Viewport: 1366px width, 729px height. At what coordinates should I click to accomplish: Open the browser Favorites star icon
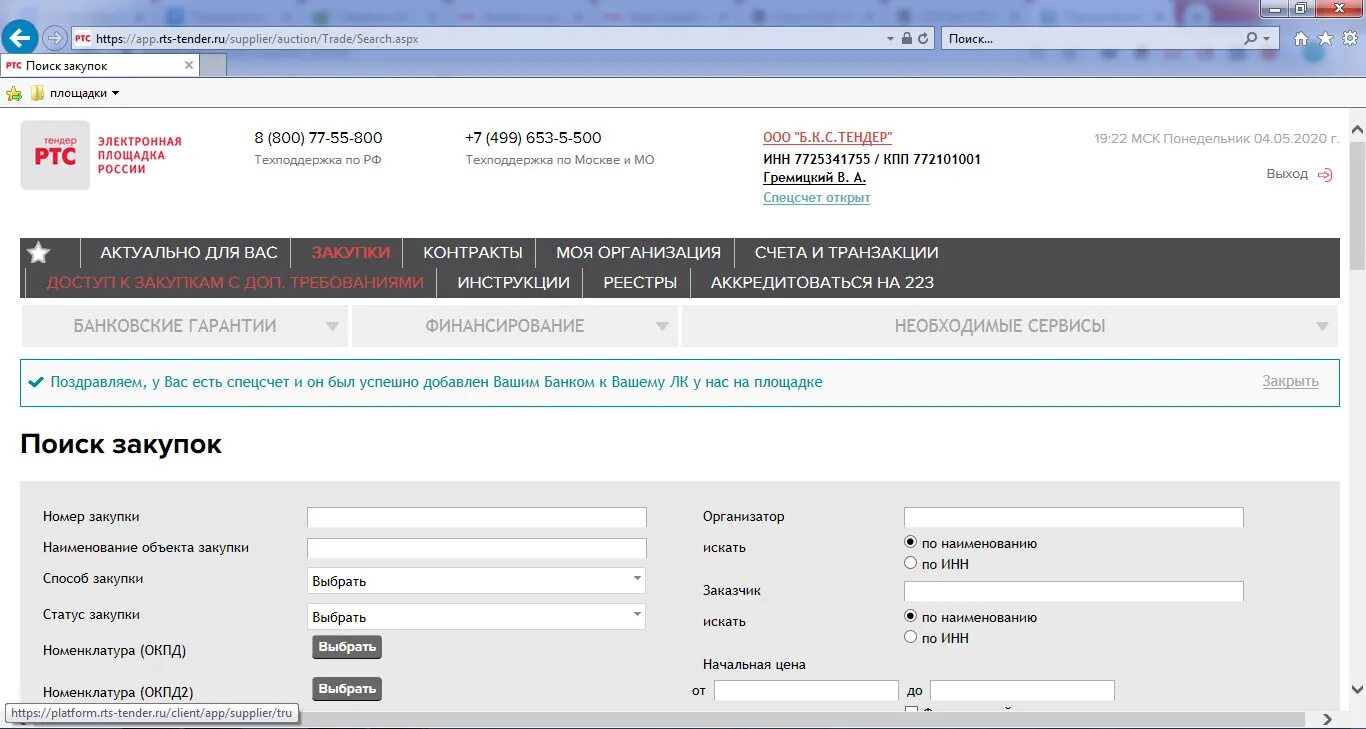[x=1326, y=38]
